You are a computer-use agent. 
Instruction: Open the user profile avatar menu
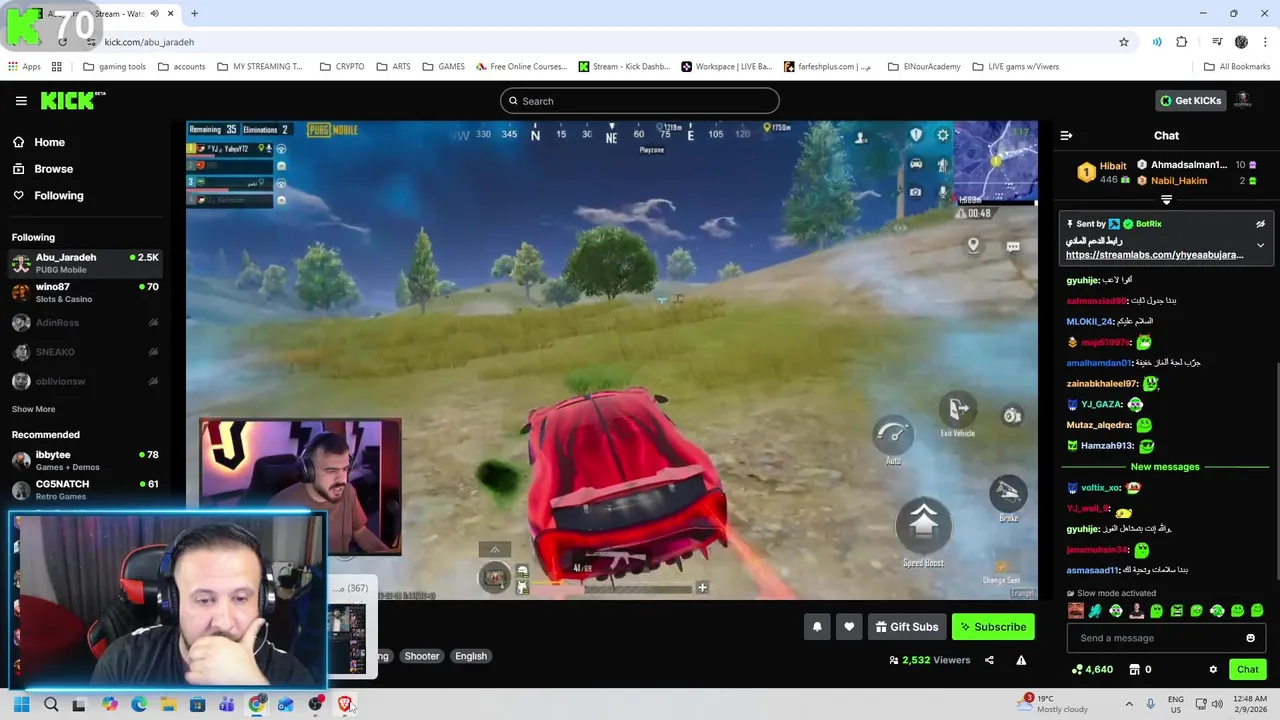point(1243,101)
